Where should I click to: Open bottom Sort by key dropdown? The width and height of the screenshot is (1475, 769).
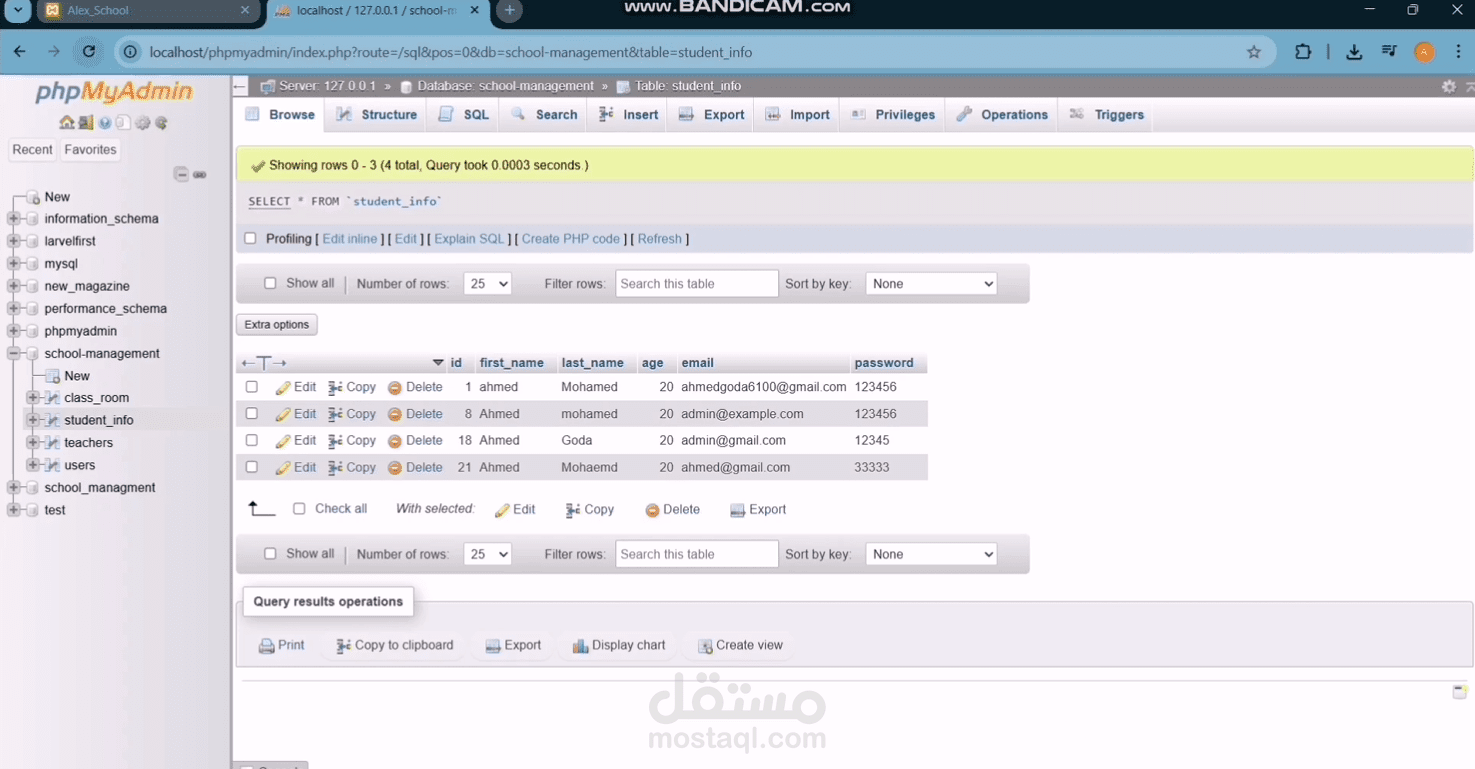pyautogui.click(x=931, y=554)
